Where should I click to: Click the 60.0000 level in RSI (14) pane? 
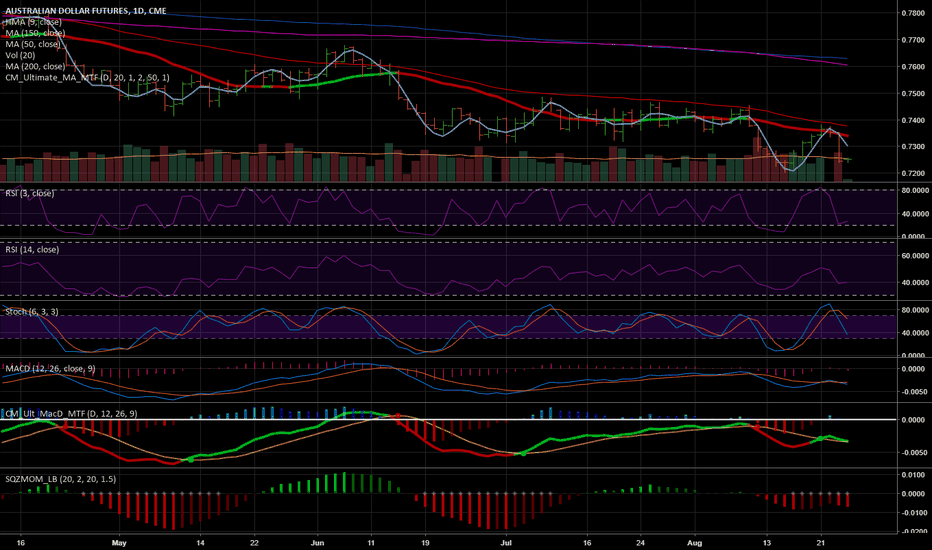(915, 256)
